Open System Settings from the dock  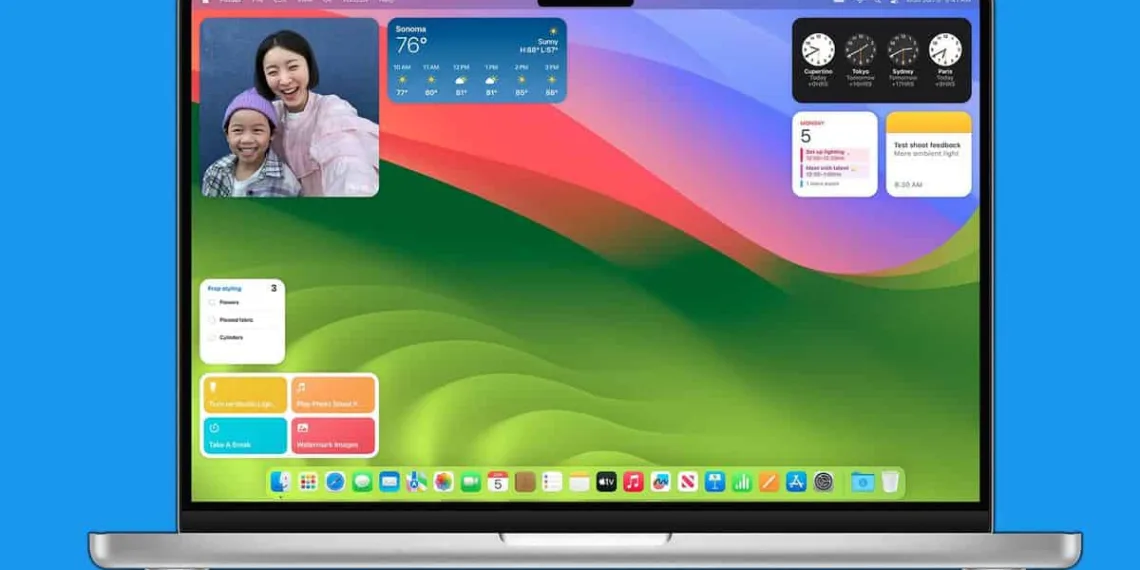(x=823, y=482)
